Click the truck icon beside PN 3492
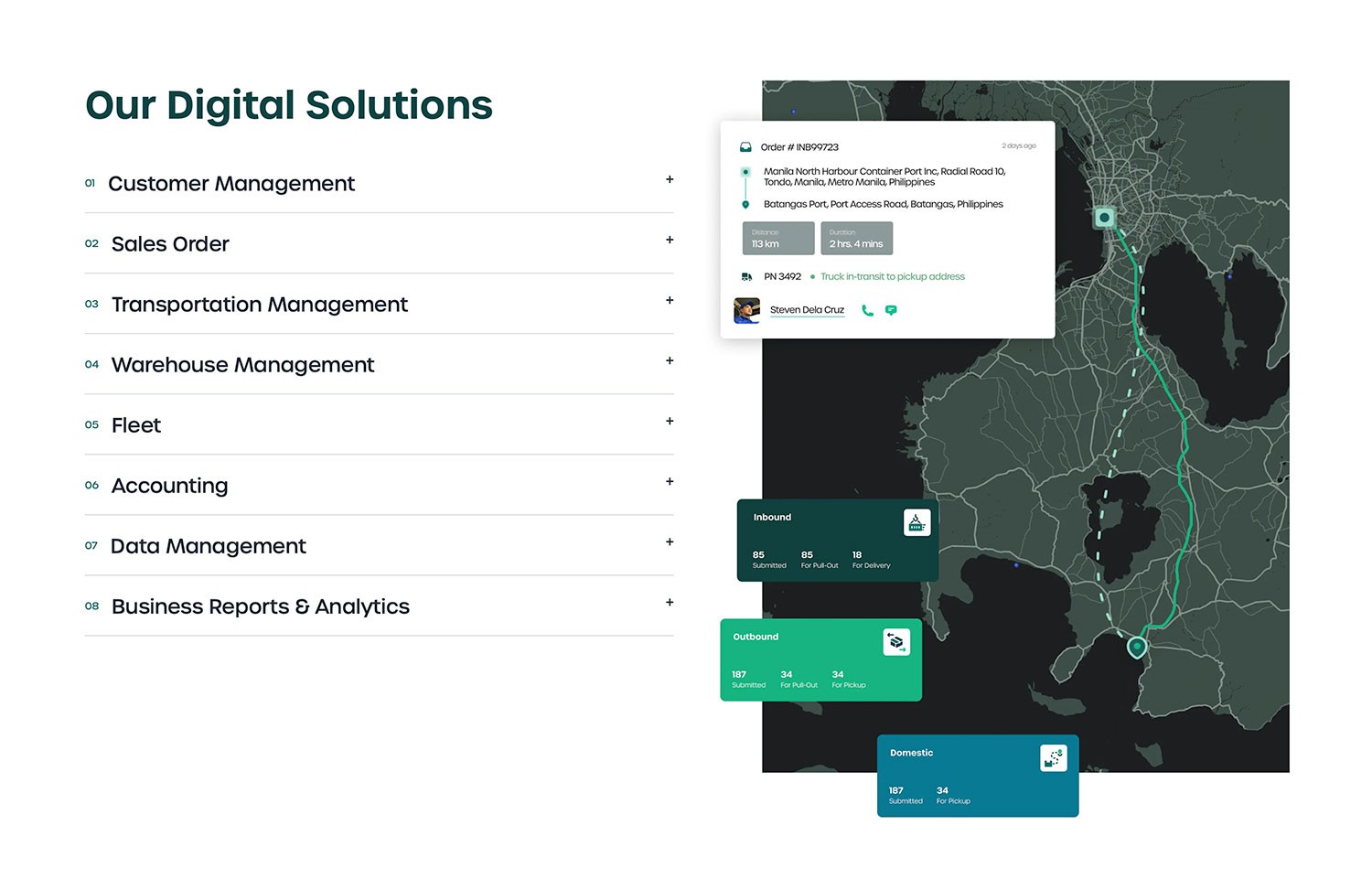The image size is (1372, 879). pyautogui.click(x=746, y=277)
